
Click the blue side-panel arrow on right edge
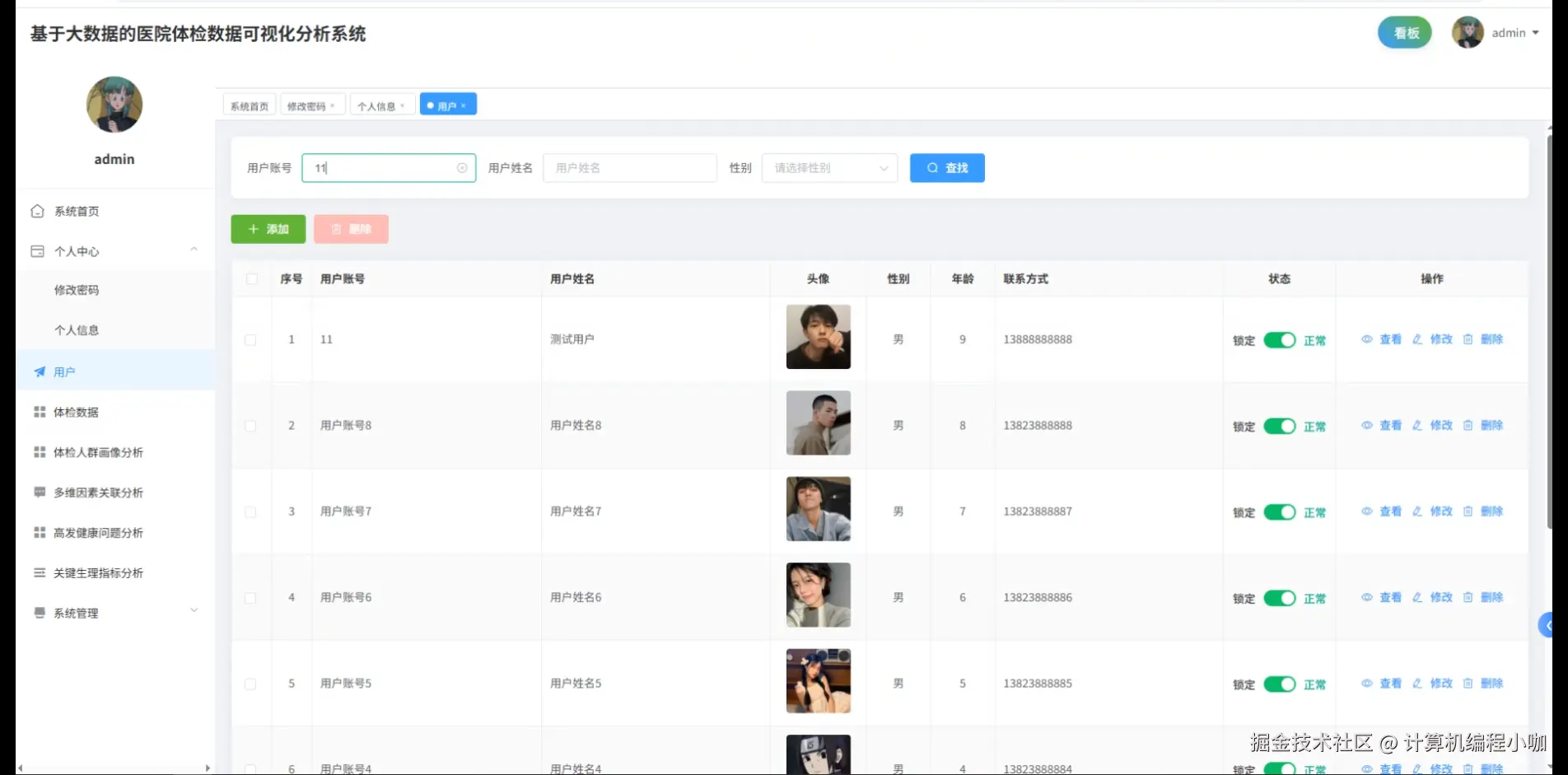[1546, 625]
